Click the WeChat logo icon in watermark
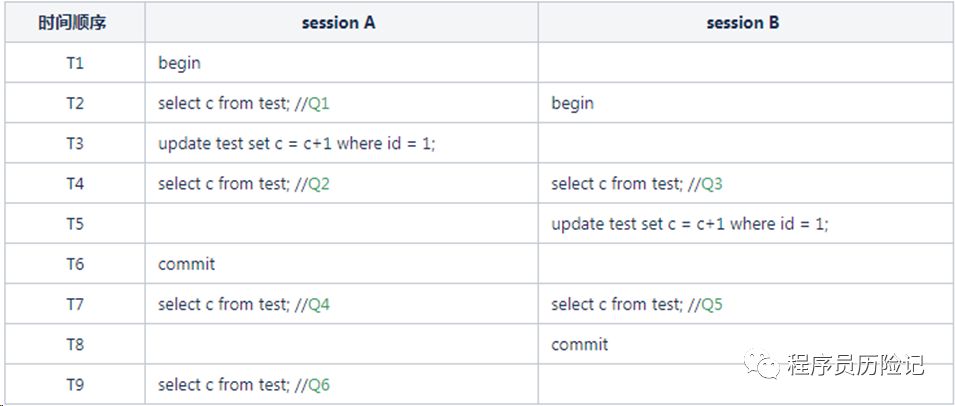The width and height of the screenshot is (955, 406). point(766,364)
